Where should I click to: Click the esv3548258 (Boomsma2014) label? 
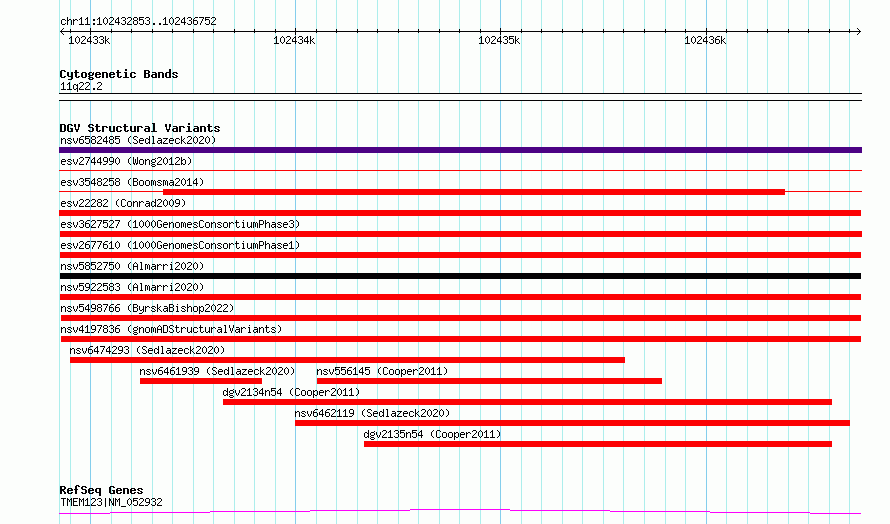click(x=132, y=182)
